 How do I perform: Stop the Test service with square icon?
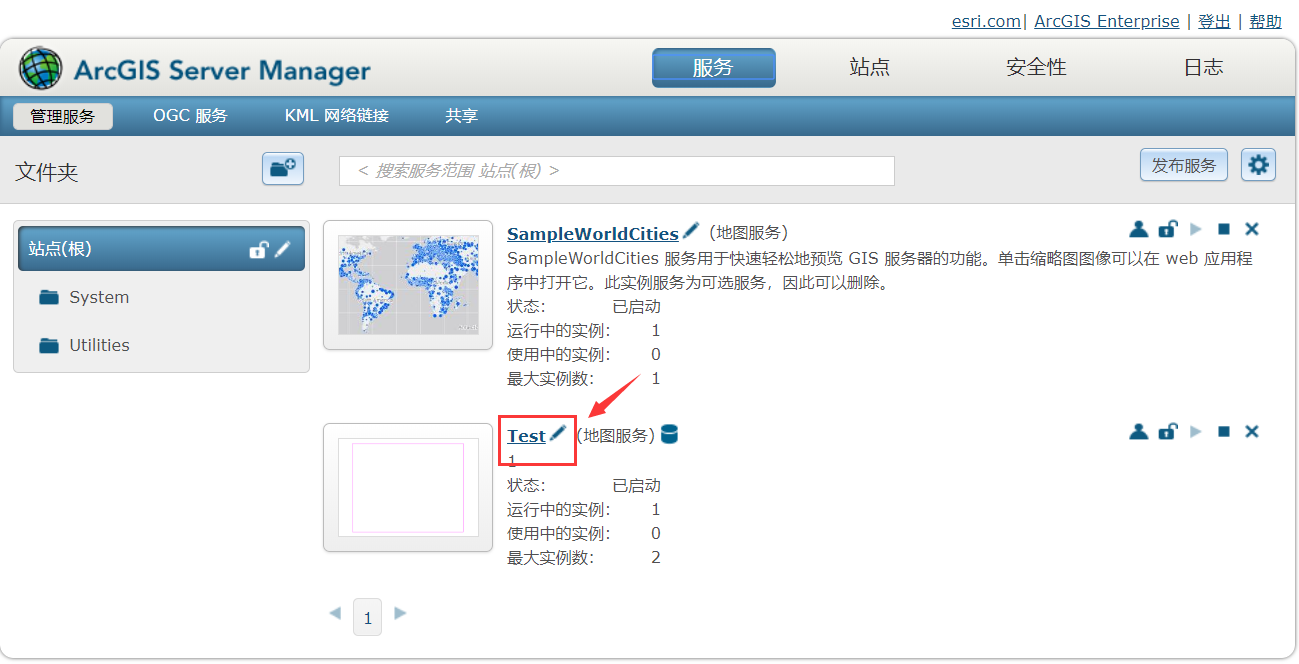(1223, 431)
